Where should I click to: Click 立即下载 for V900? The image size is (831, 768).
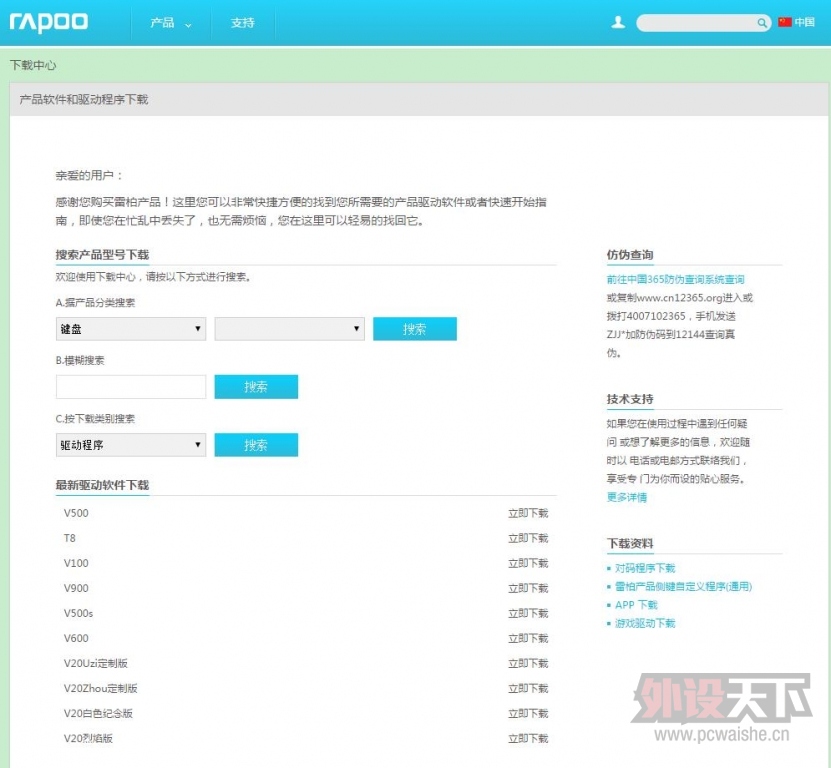point(528,588)
